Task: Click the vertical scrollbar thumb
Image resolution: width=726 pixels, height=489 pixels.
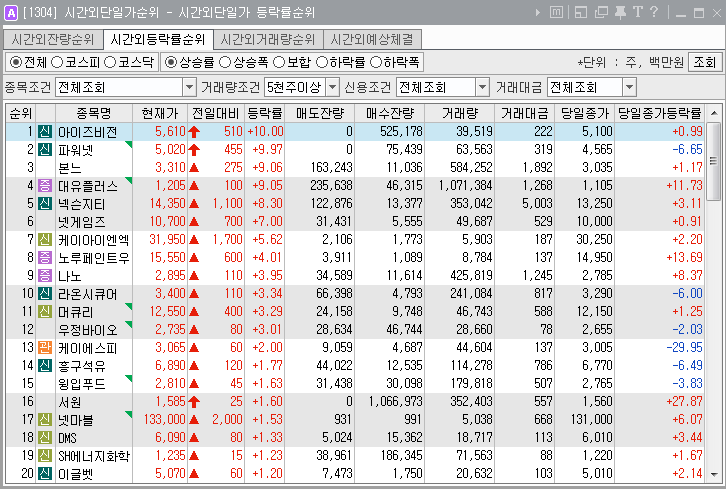Action: (x=713, y=161)
